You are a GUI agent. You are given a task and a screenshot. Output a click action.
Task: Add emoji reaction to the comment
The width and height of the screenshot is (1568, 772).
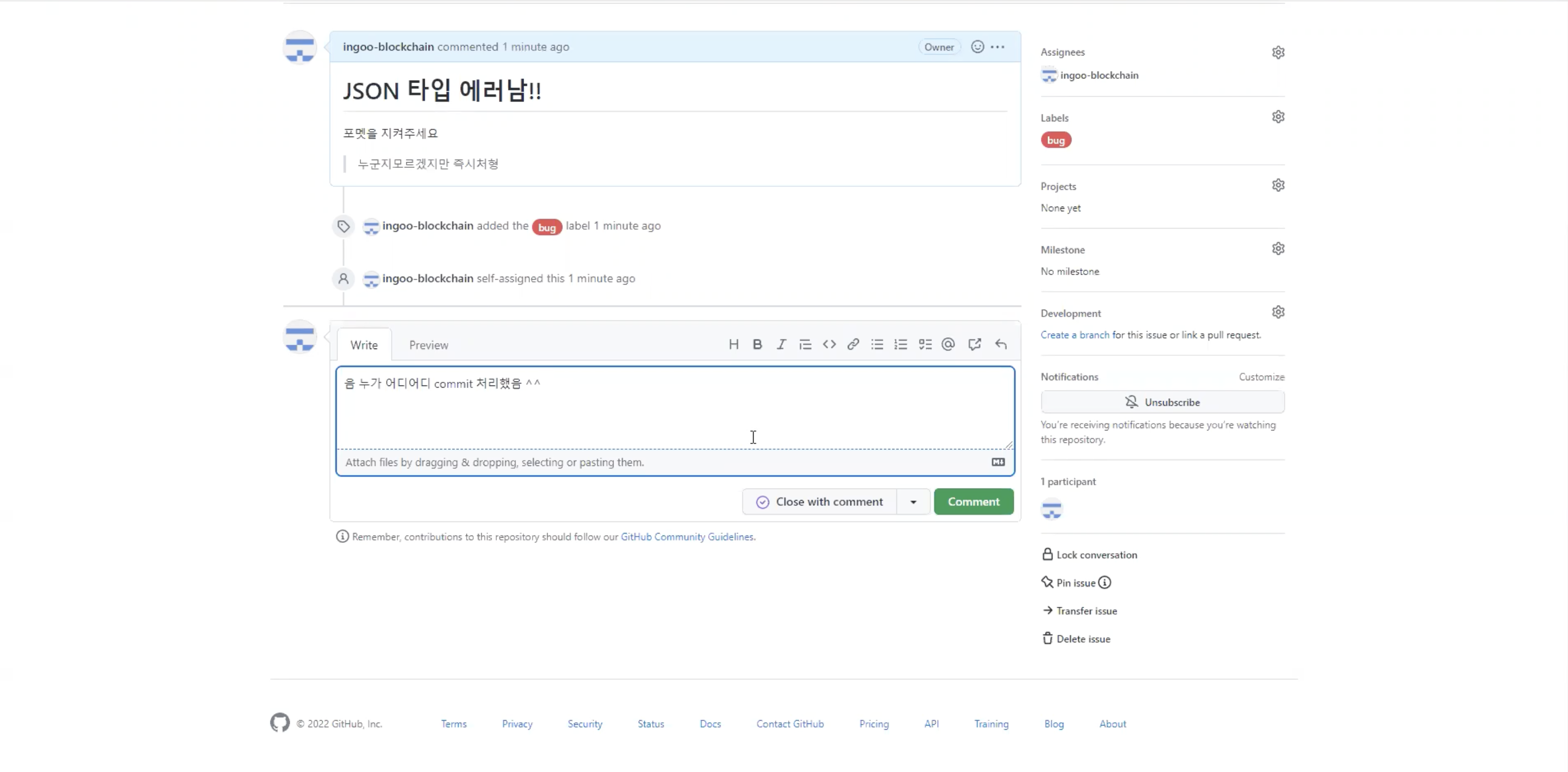pos(977,47)
